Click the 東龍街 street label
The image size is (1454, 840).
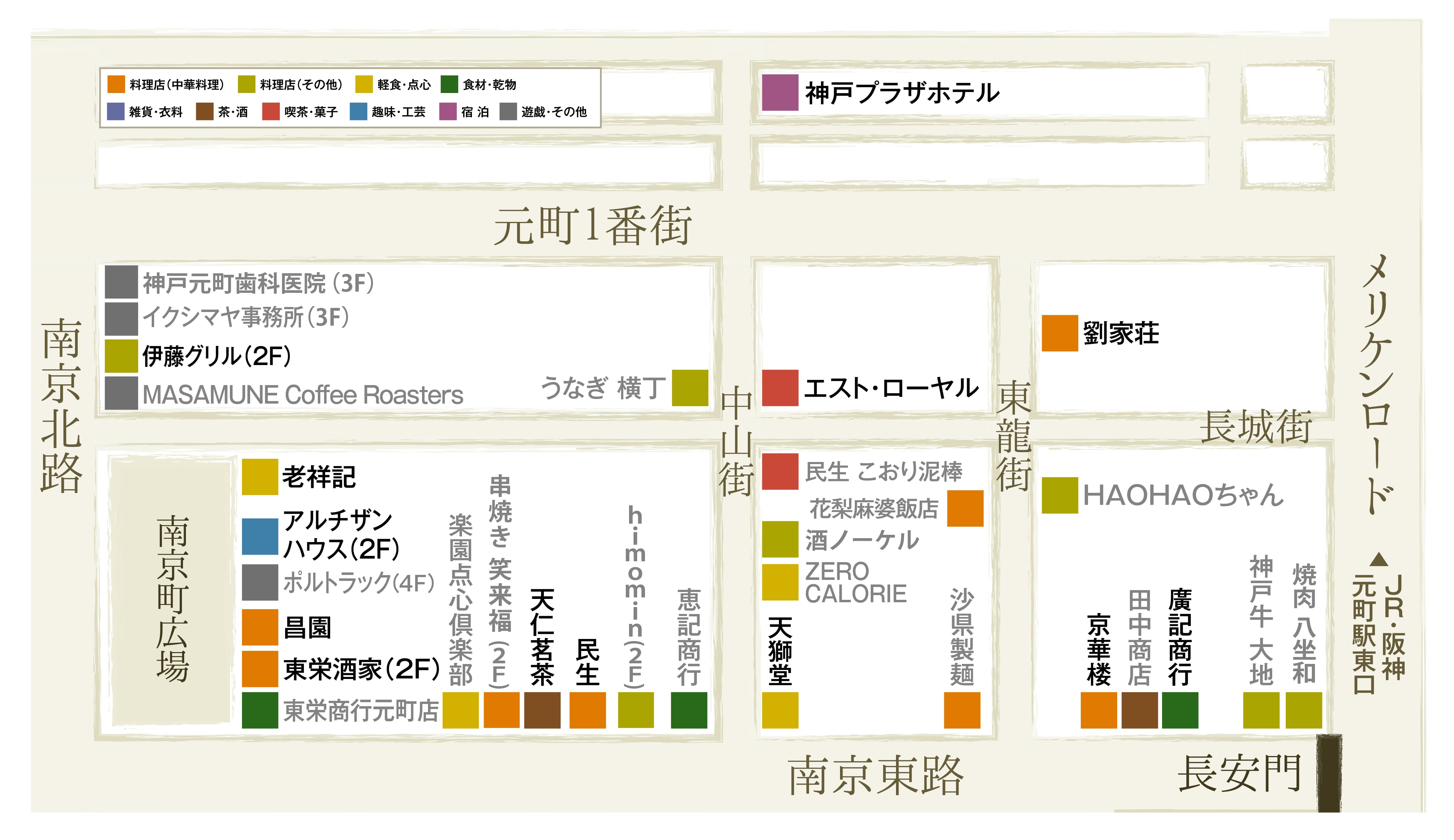[1014, 435]
